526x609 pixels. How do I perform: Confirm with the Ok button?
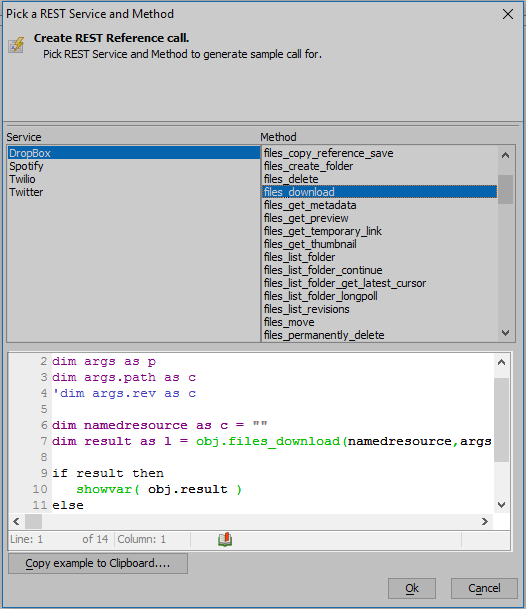point(412,588)
